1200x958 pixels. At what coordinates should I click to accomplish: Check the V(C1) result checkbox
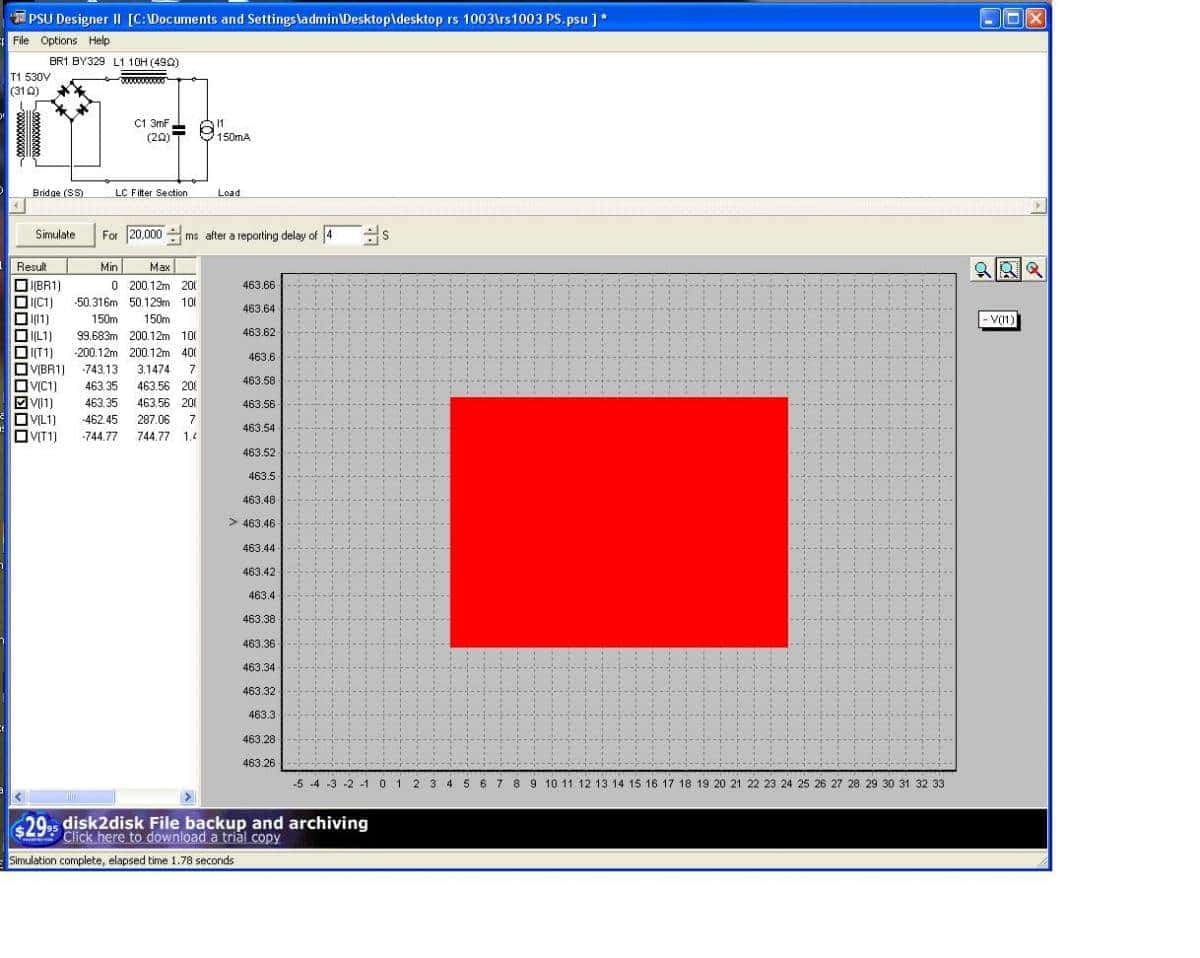click(x=22, y=386)
